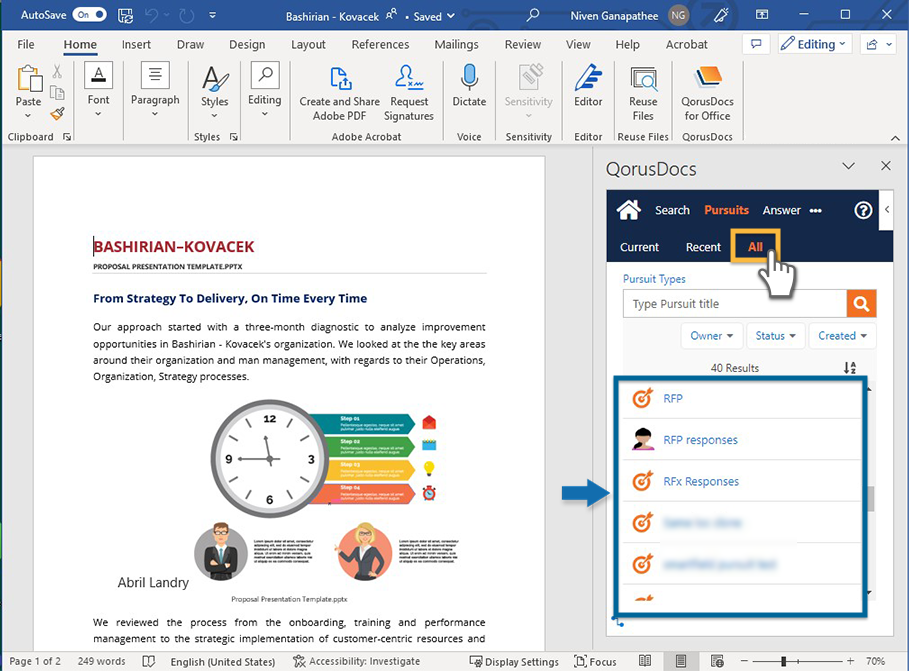The width and height of the screenshot is (909, 671).
Task: Launch QorusDocs for Office
Action: coord(707,94)
